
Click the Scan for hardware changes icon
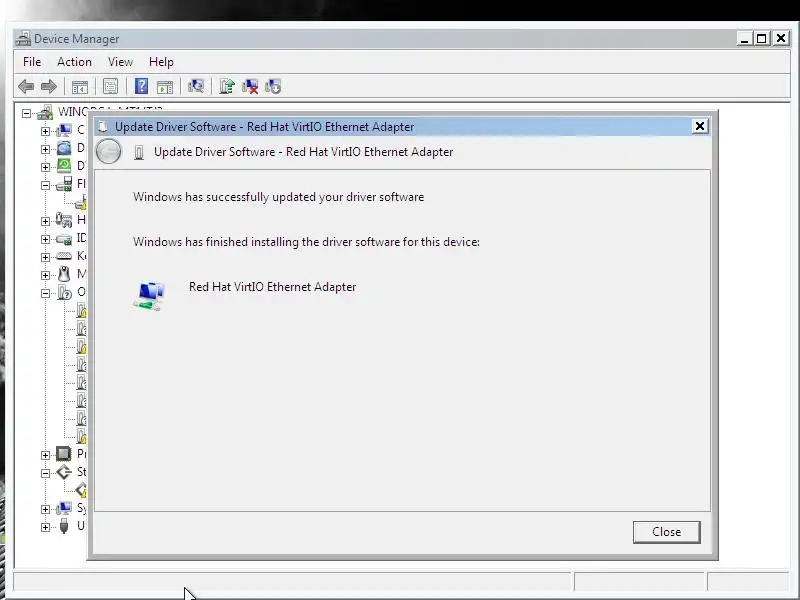195,86
